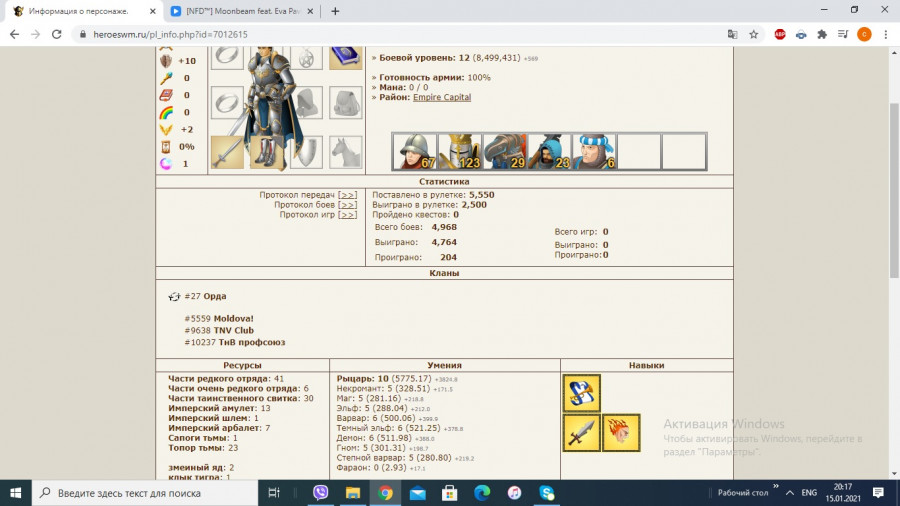Open the Windows notification center
Screen dimensions: 900x506
[878, 493]
